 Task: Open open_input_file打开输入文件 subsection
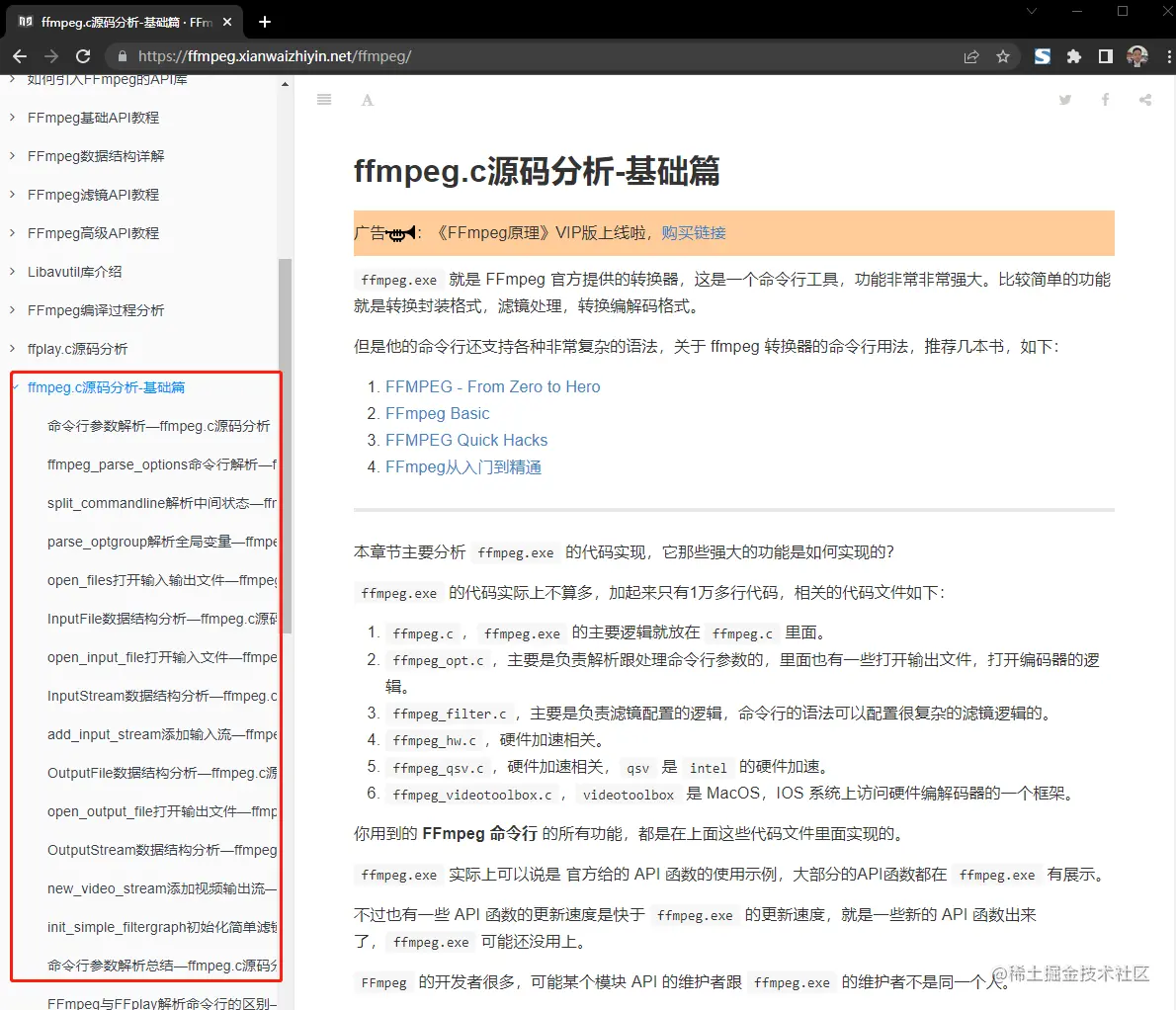point(161,657)
